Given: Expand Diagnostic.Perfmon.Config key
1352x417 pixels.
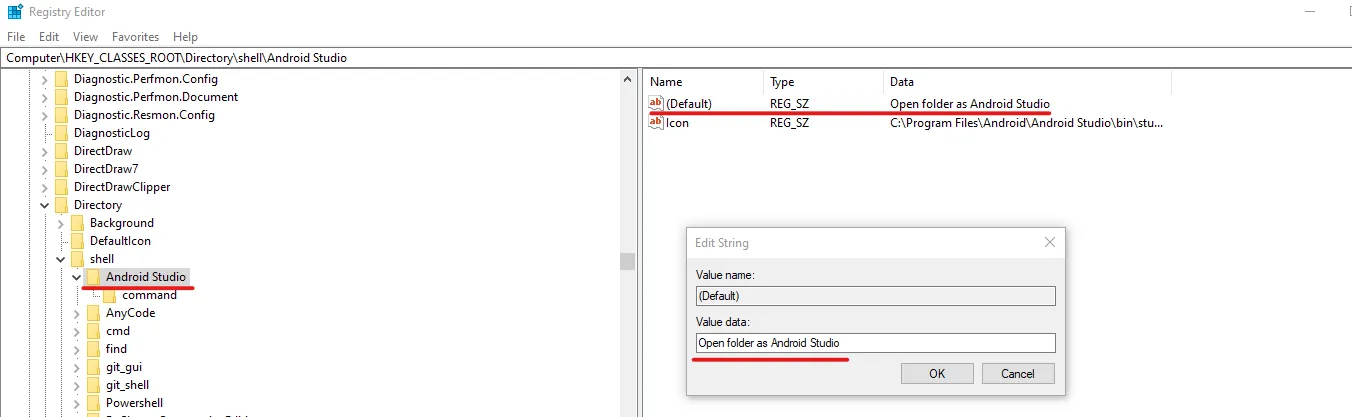Looking at the screenshot, I should click(x=44, y=79).
